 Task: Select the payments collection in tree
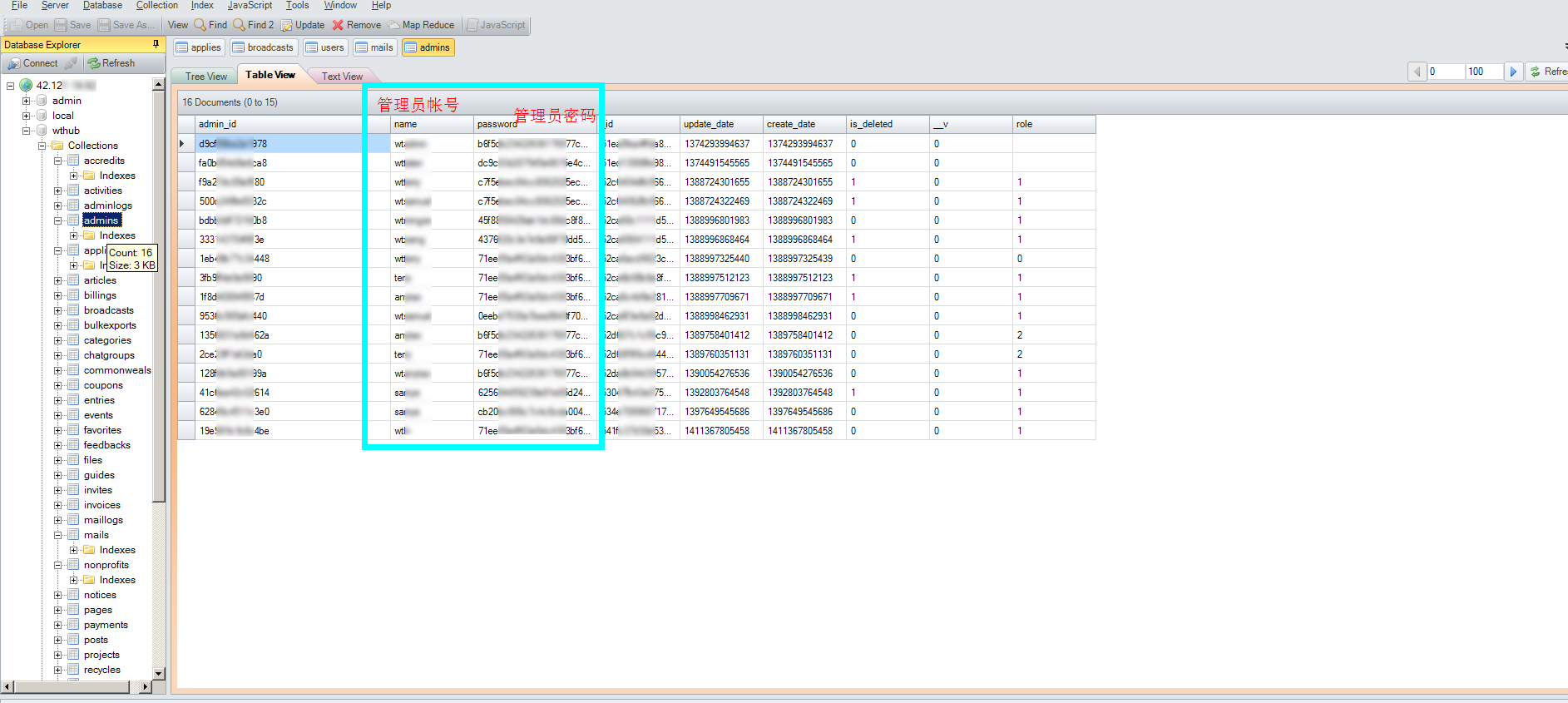106,625
